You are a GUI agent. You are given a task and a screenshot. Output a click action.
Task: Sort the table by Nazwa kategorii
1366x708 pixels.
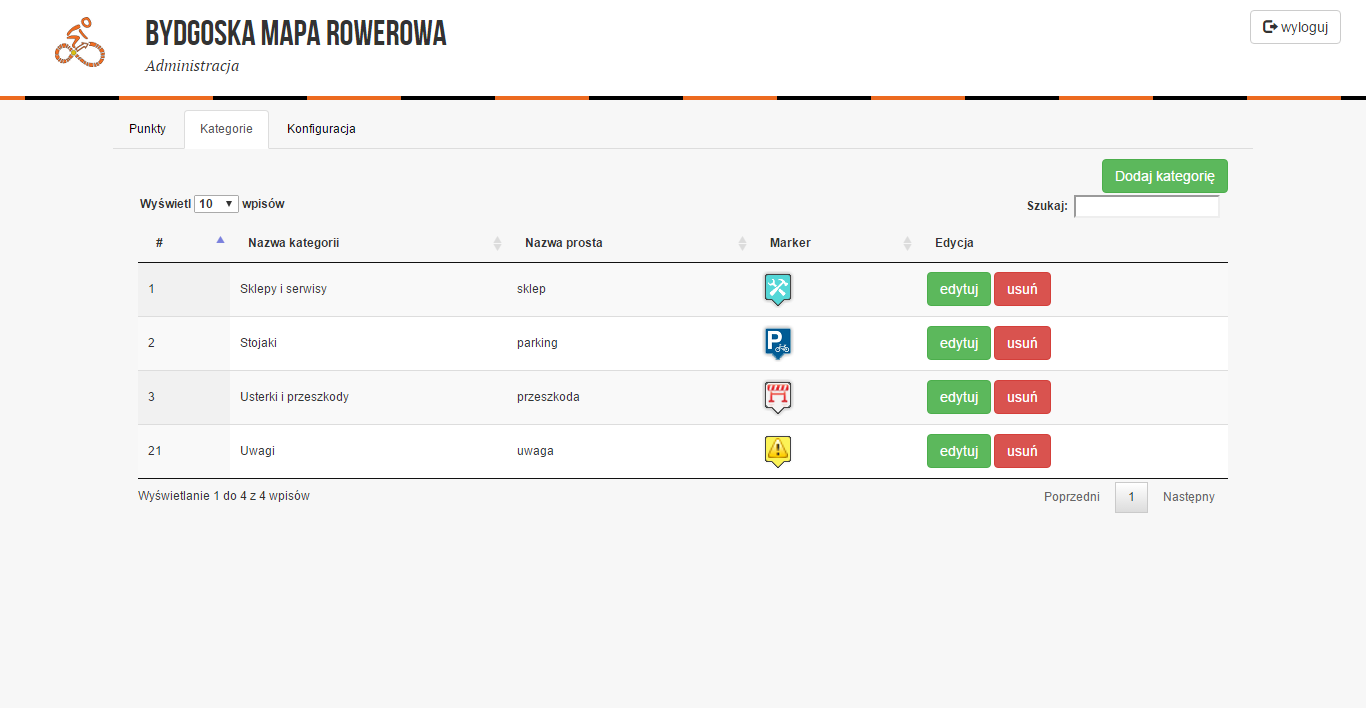coord(294,243)
